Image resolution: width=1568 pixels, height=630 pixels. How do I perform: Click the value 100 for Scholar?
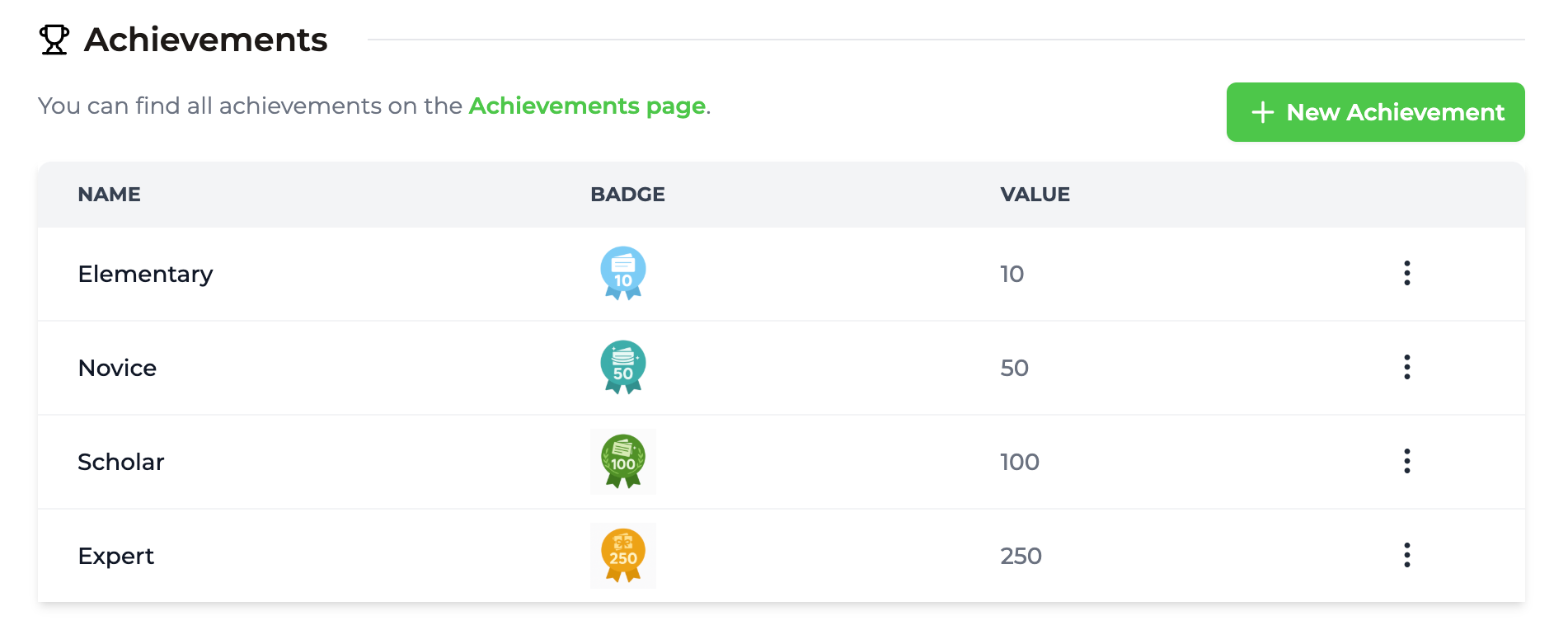[1019, 462]
